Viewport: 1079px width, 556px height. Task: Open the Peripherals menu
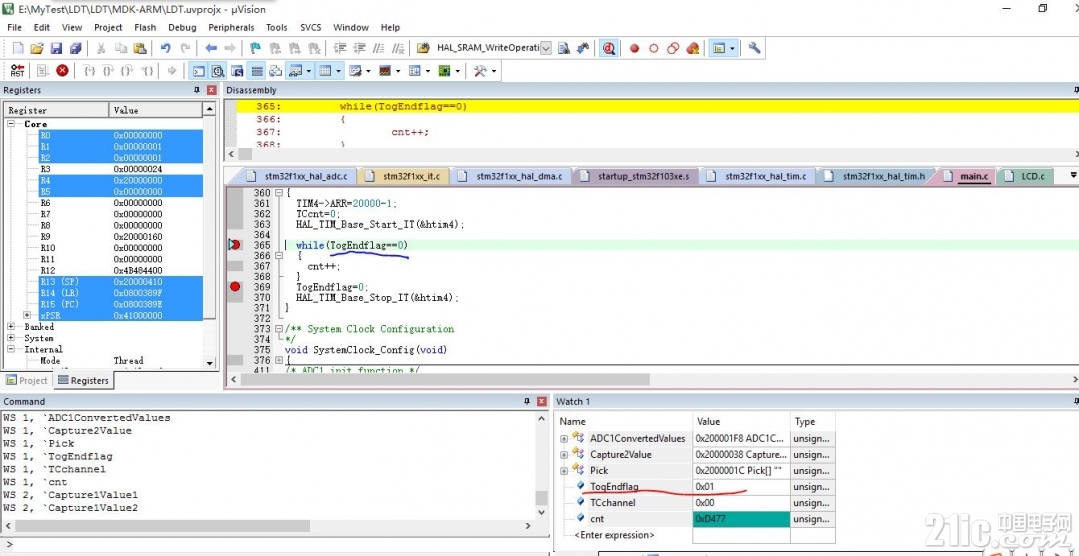pyautogui.click(x=231, y=28)
